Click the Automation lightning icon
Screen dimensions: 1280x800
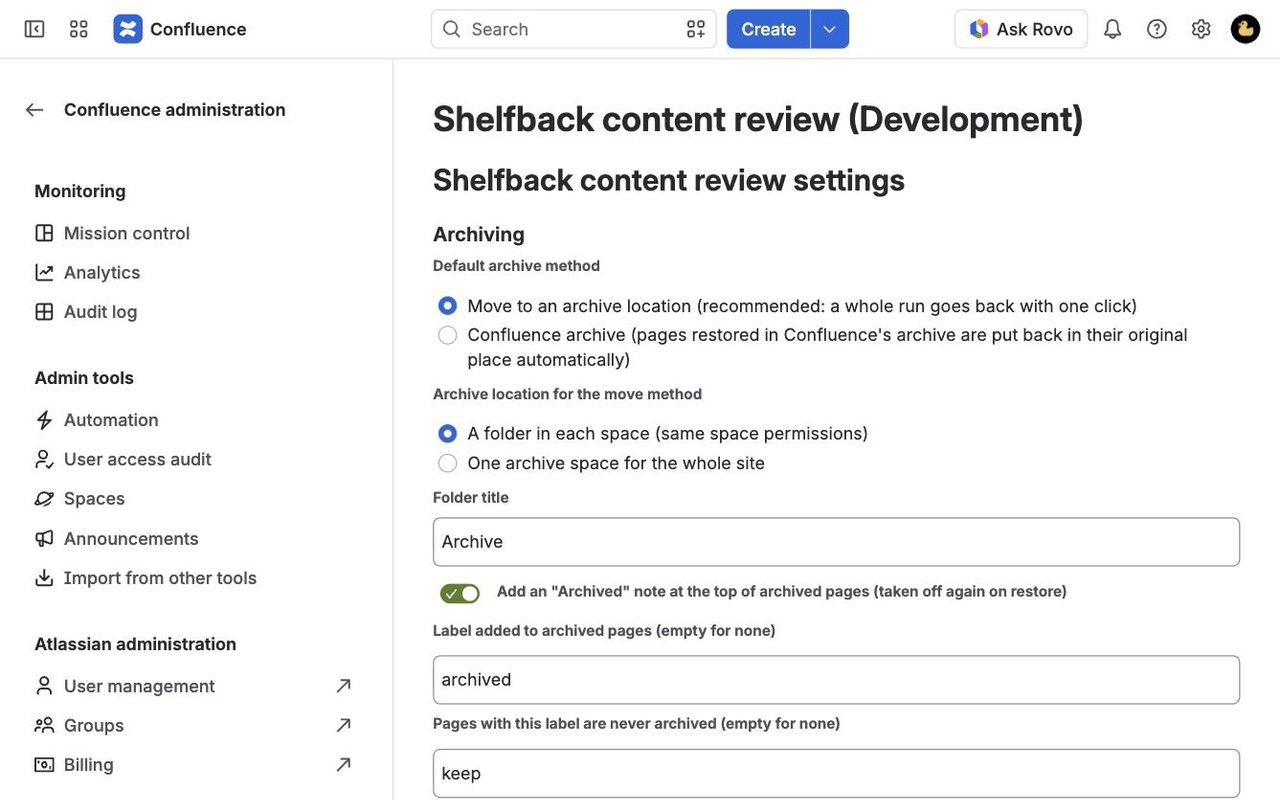pyautogui.click(x=44, y=420)
